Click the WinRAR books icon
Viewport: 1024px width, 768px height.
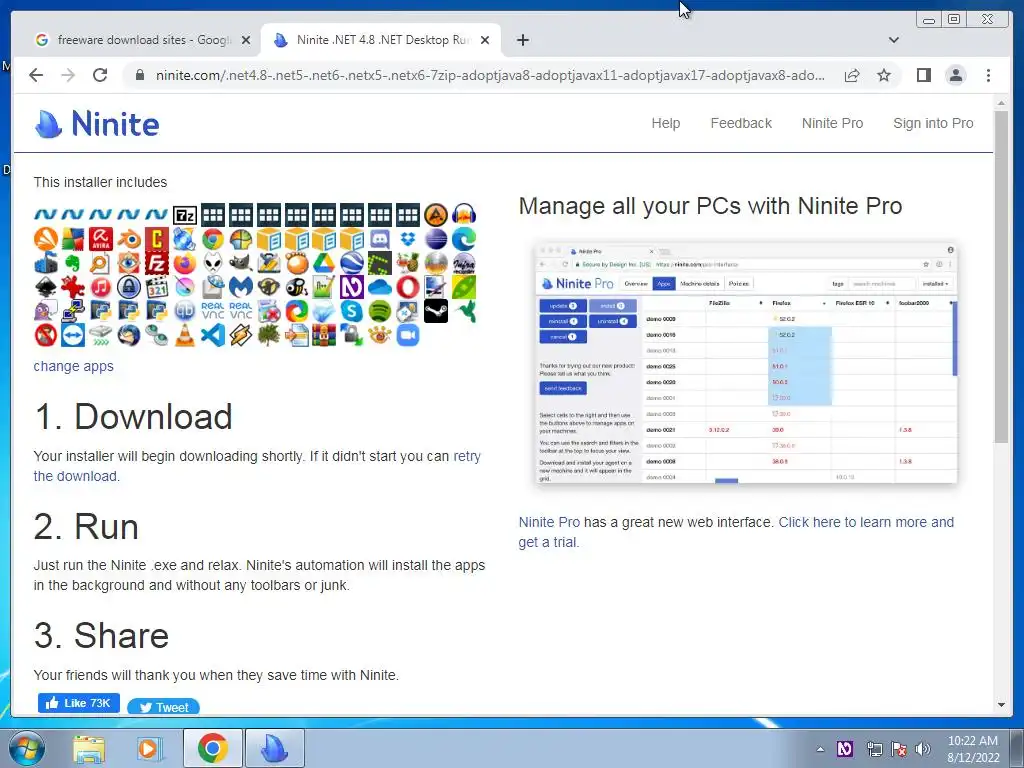tap(324, 335)
